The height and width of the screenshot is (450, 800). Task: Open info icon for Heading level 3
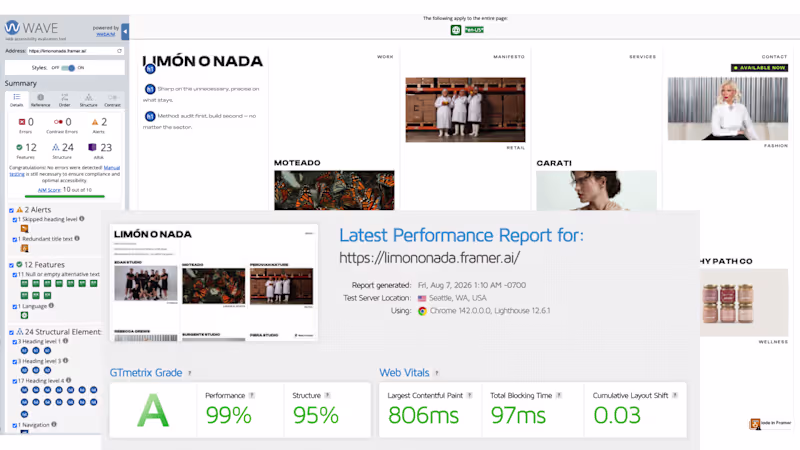pos(65,361)
